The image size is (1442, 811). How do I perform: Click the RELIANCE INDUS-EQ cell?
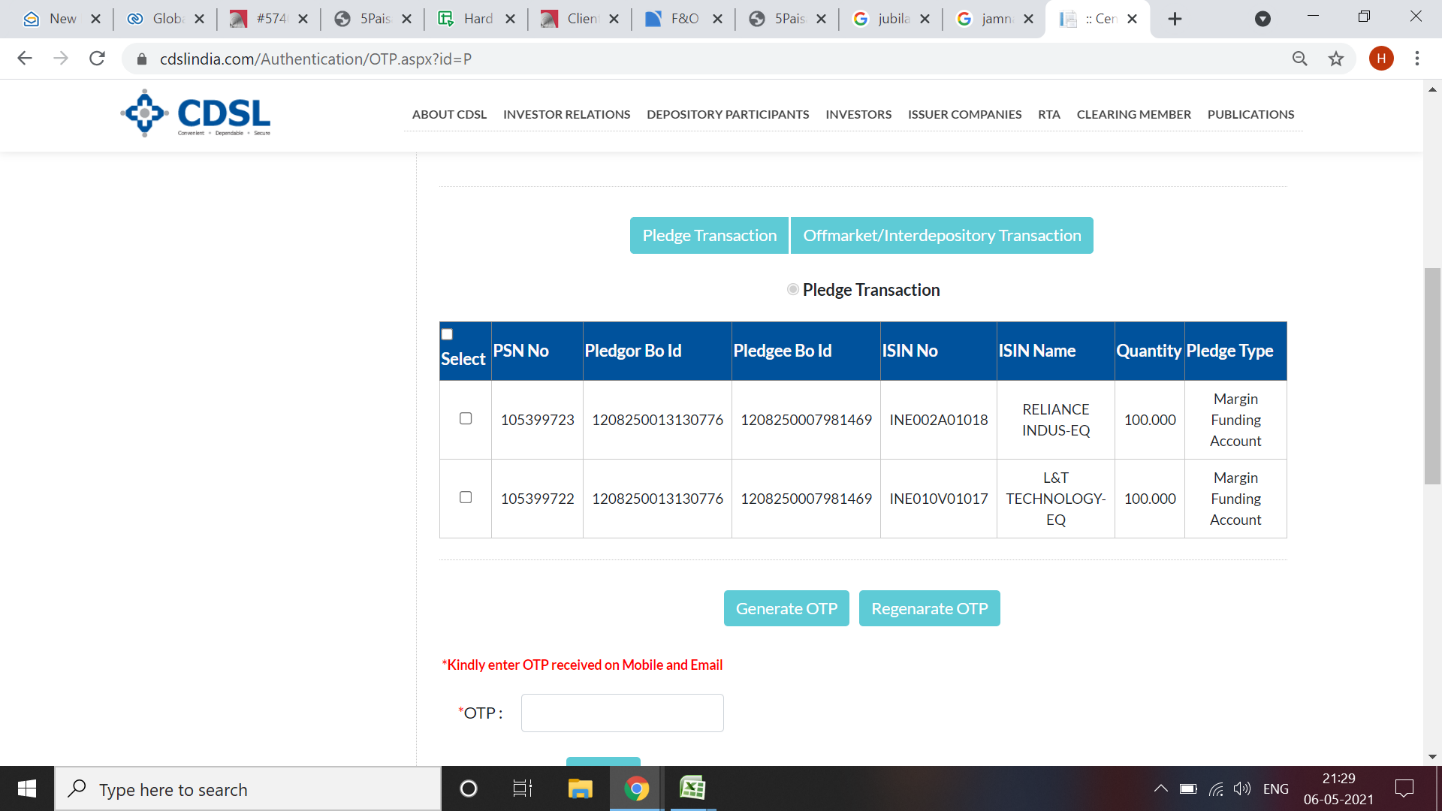pos(1056,420)
